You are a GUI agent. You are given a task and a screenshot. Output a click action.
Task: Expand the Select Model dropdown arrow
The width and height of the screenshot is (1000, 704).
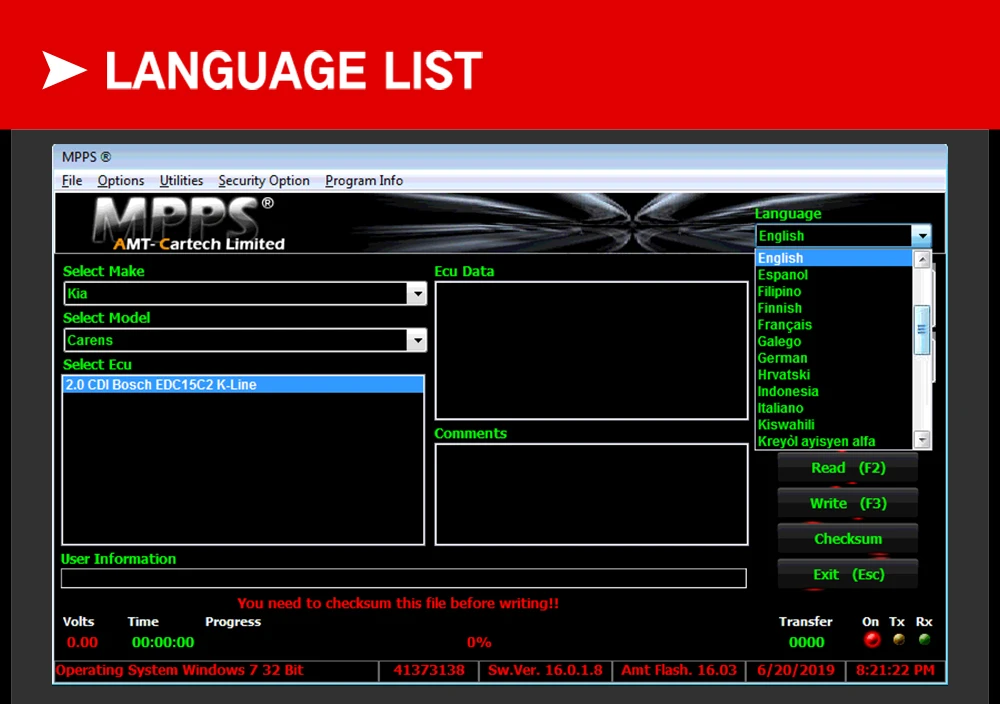417,341
